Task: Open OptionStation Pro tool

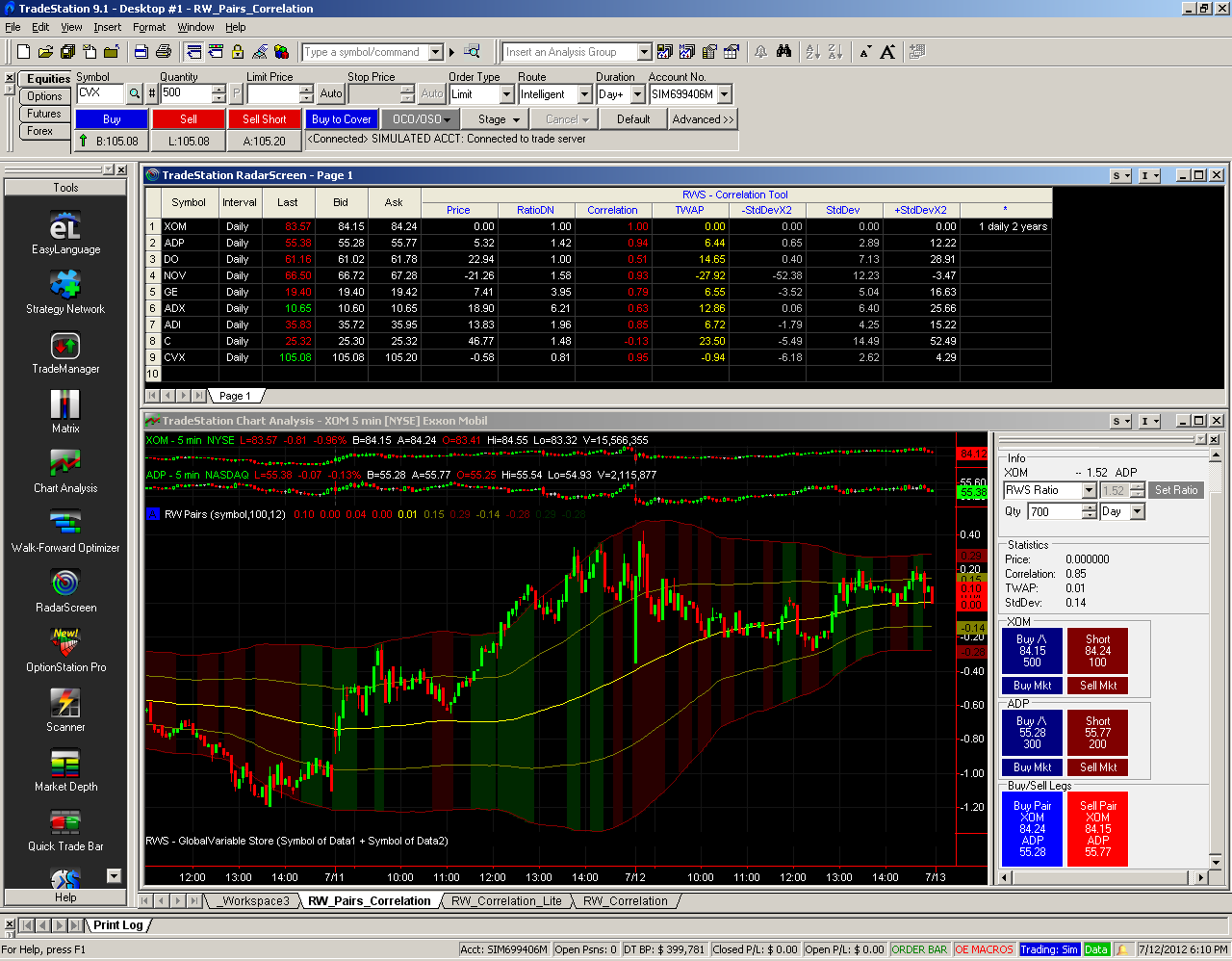Action: [x=65, y=651]
